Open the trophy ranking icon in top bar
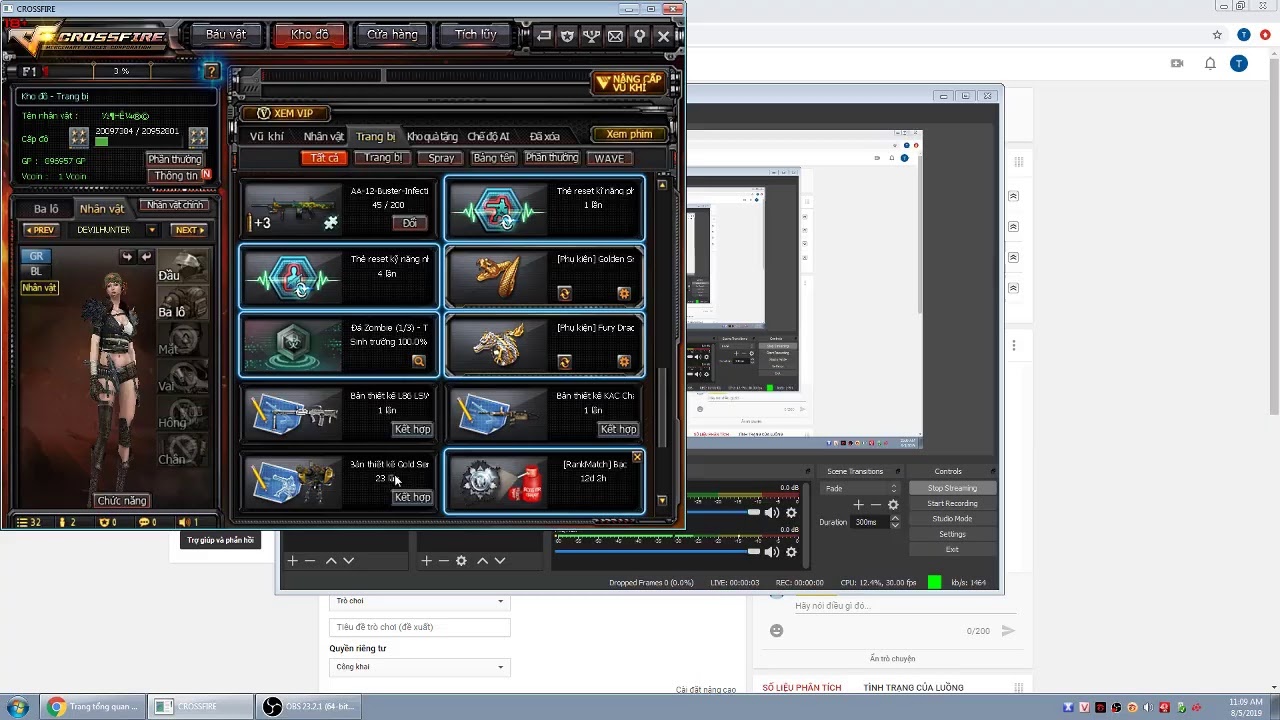This screenshot has height=720, width=1280. click(x=591, y=35)
